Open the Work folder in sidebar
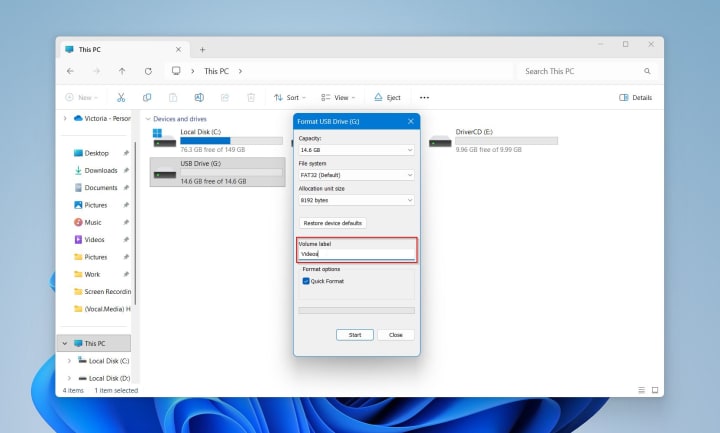This screenshot has width=720, height=433. pos(92,274)
